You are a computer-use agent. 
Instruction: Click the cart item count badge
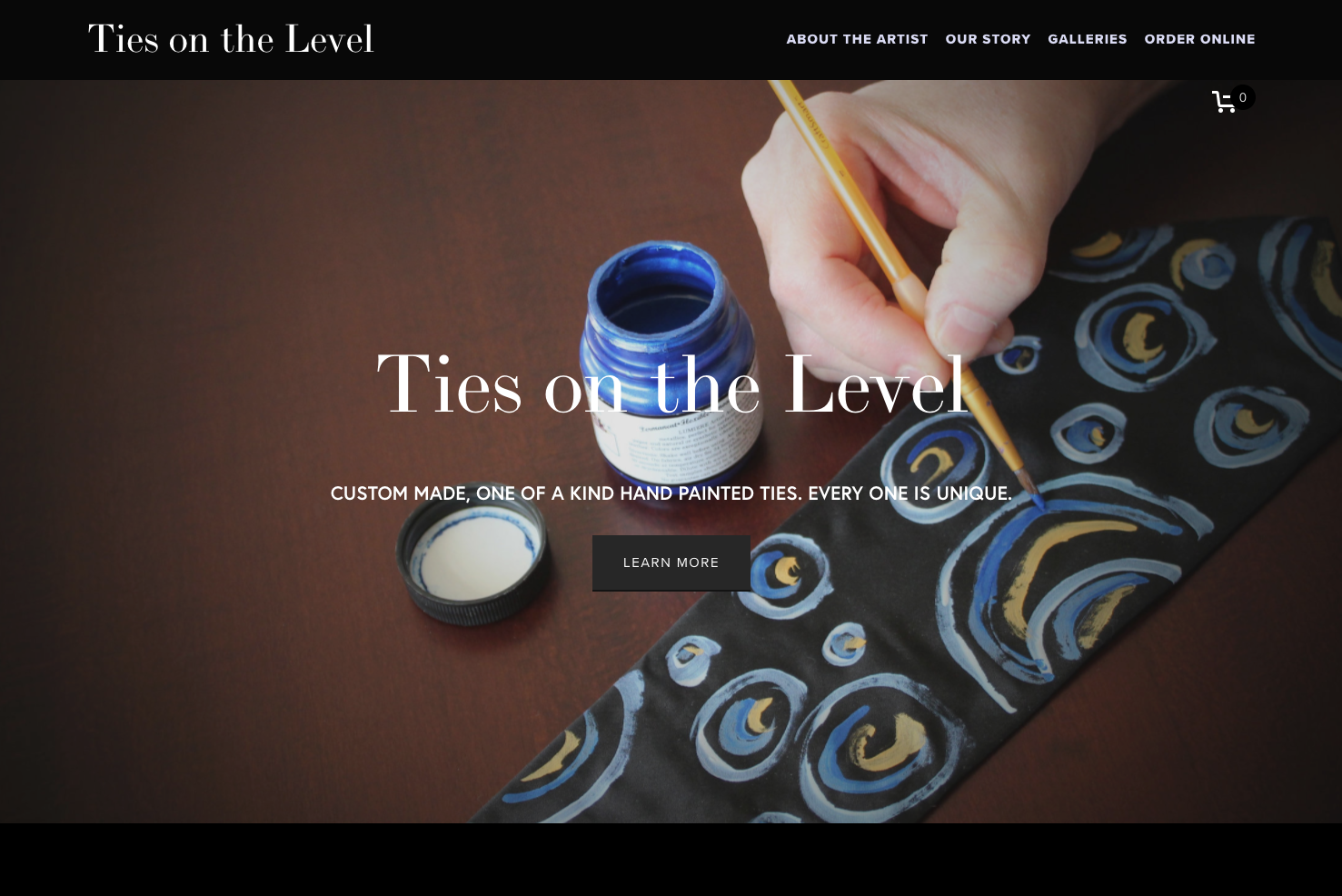coord(1243,97)
